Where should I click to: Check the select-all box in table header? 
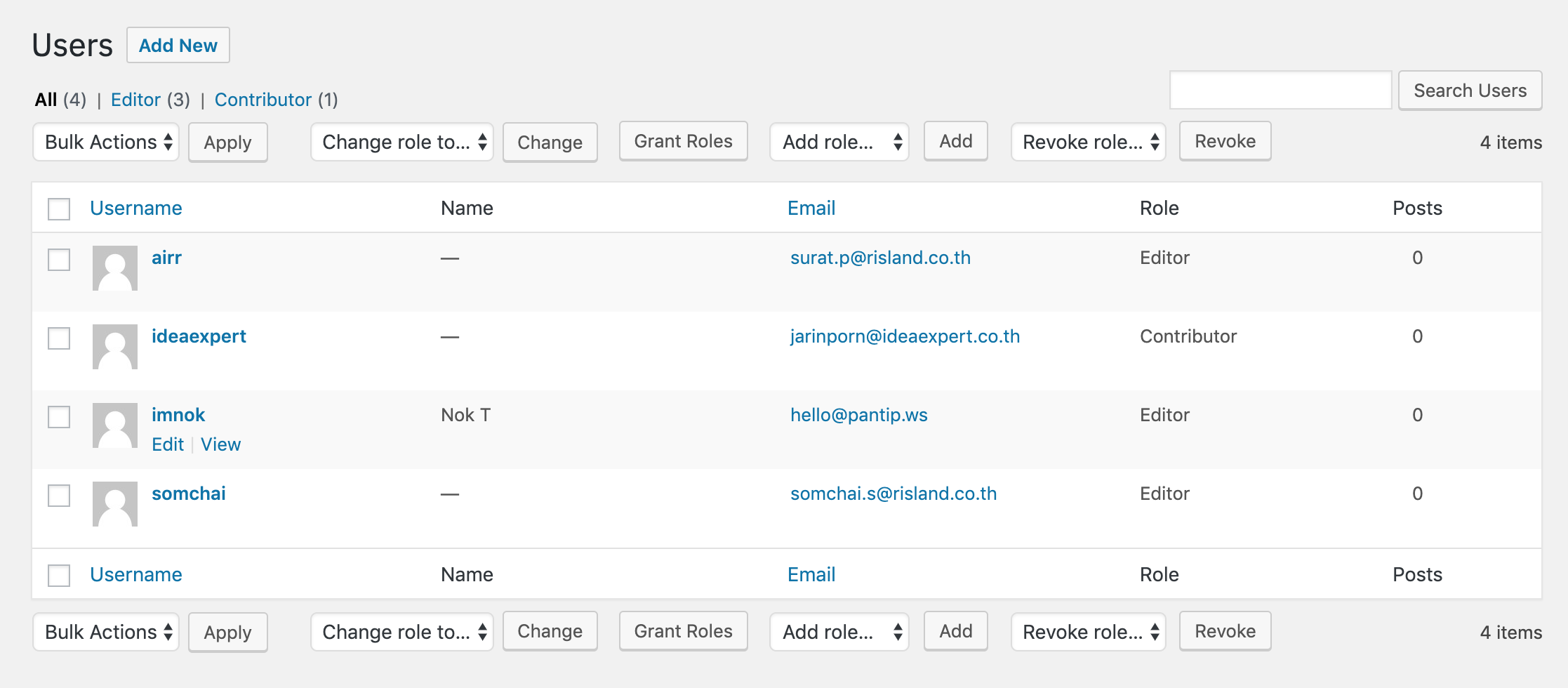(59, 209)
